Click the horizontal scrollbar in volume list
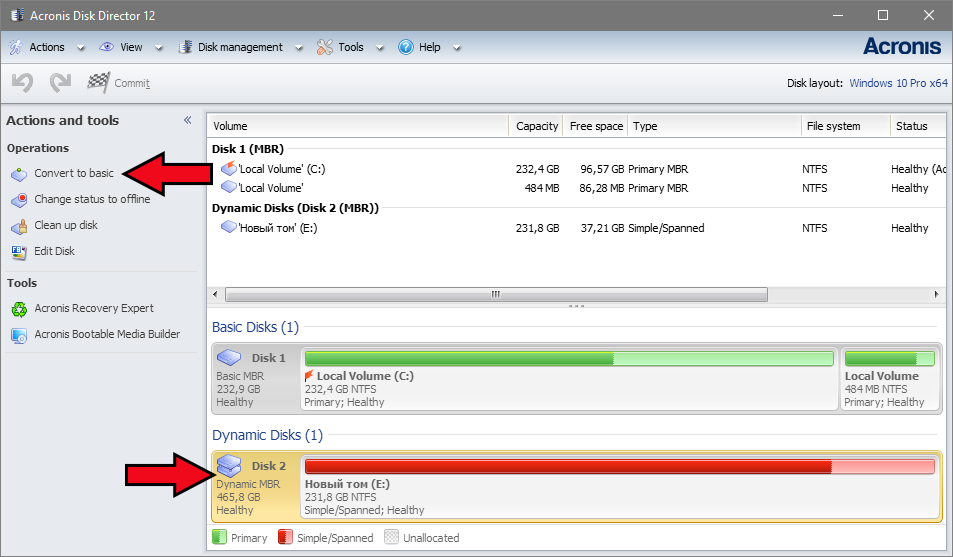Image resolution: width=953 pixels, height=557 pixels. 495,295
